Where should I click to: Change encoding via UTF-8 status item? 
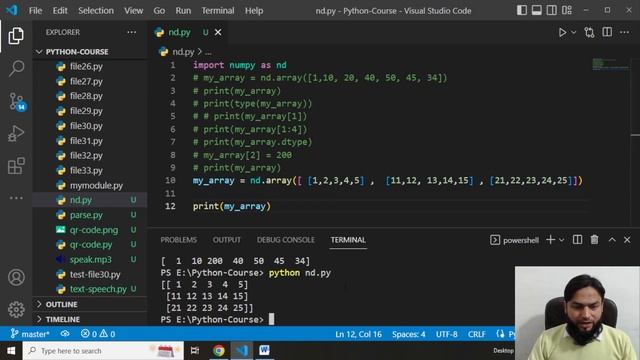pos(447,334)
